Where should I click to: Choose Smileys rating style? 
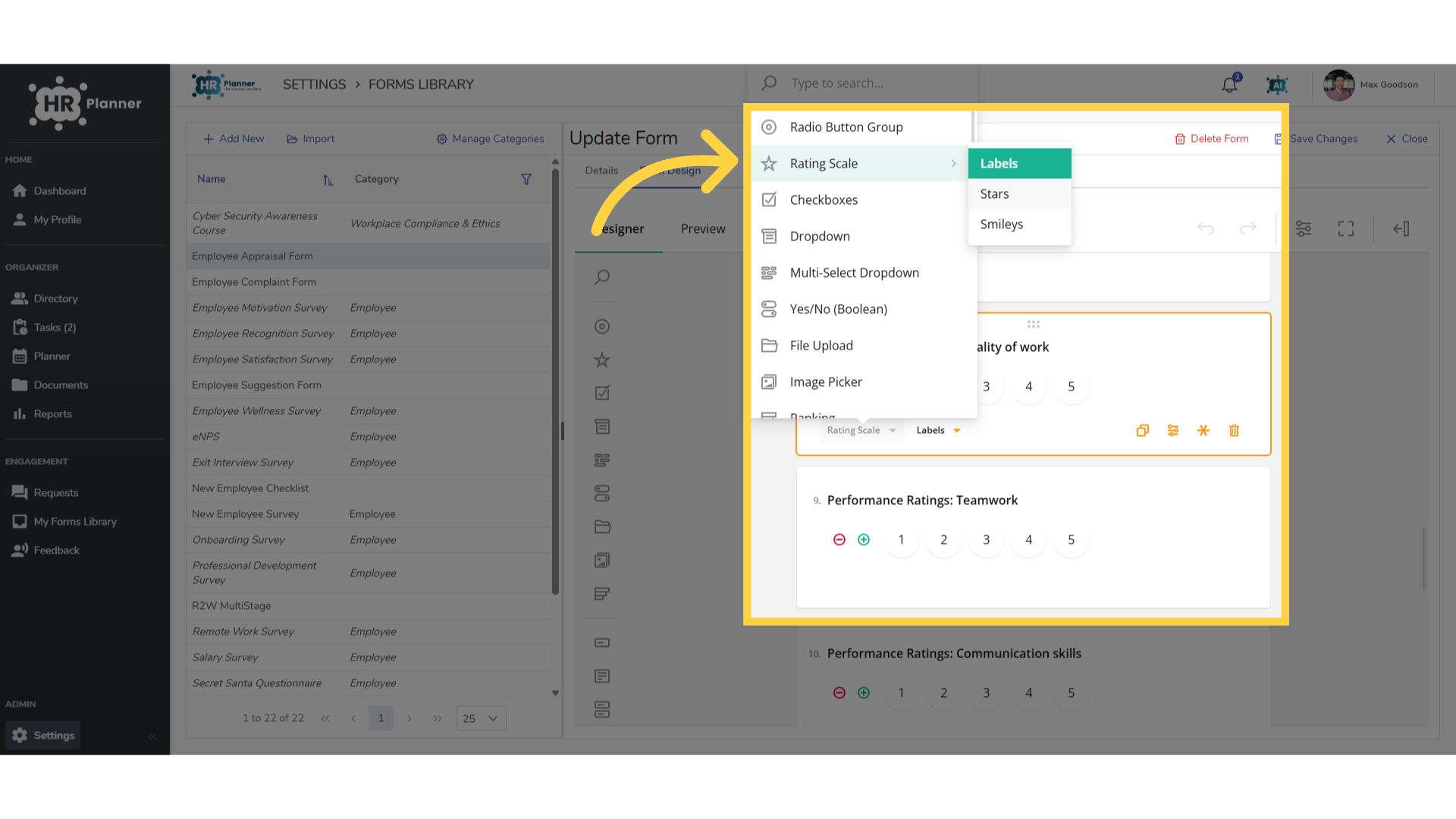1019,224
